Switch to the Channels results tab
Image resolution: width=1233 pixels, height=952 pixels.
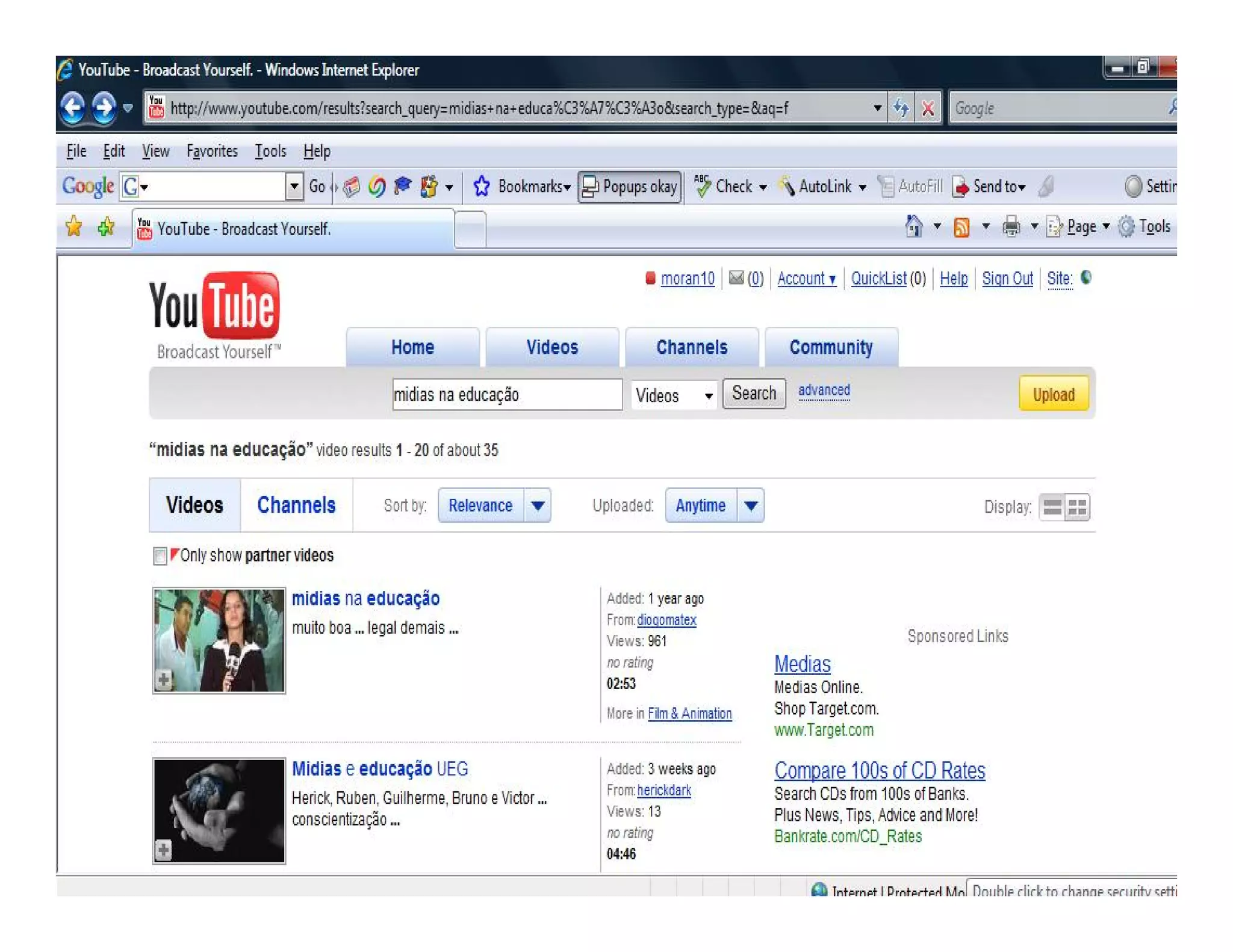pyautogui.click(x=296, y=505)
